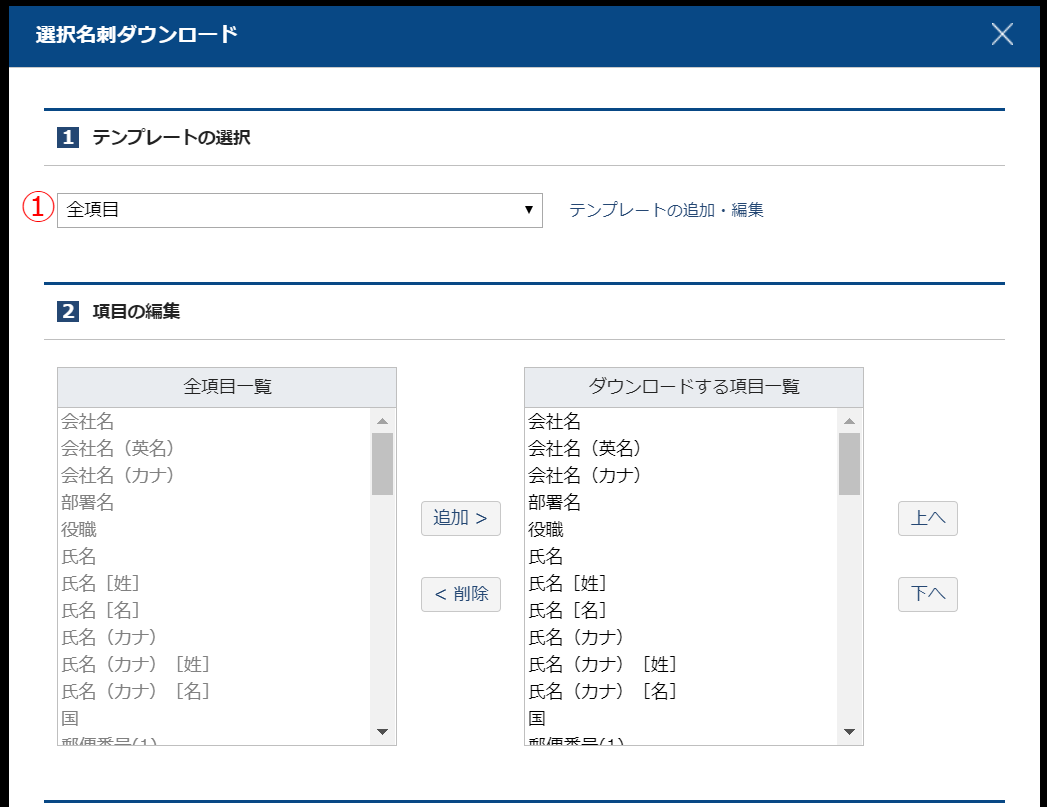Click the ダウンロードする項目一覧 scrollbar thumb
This screenshot has width=1047, height=807.
coord(849,463)
